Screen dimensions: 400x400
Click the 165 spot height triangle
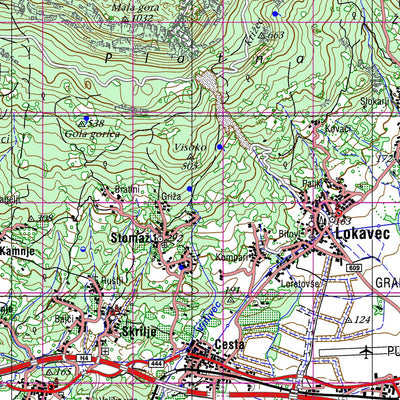click(x=49, y=372)
